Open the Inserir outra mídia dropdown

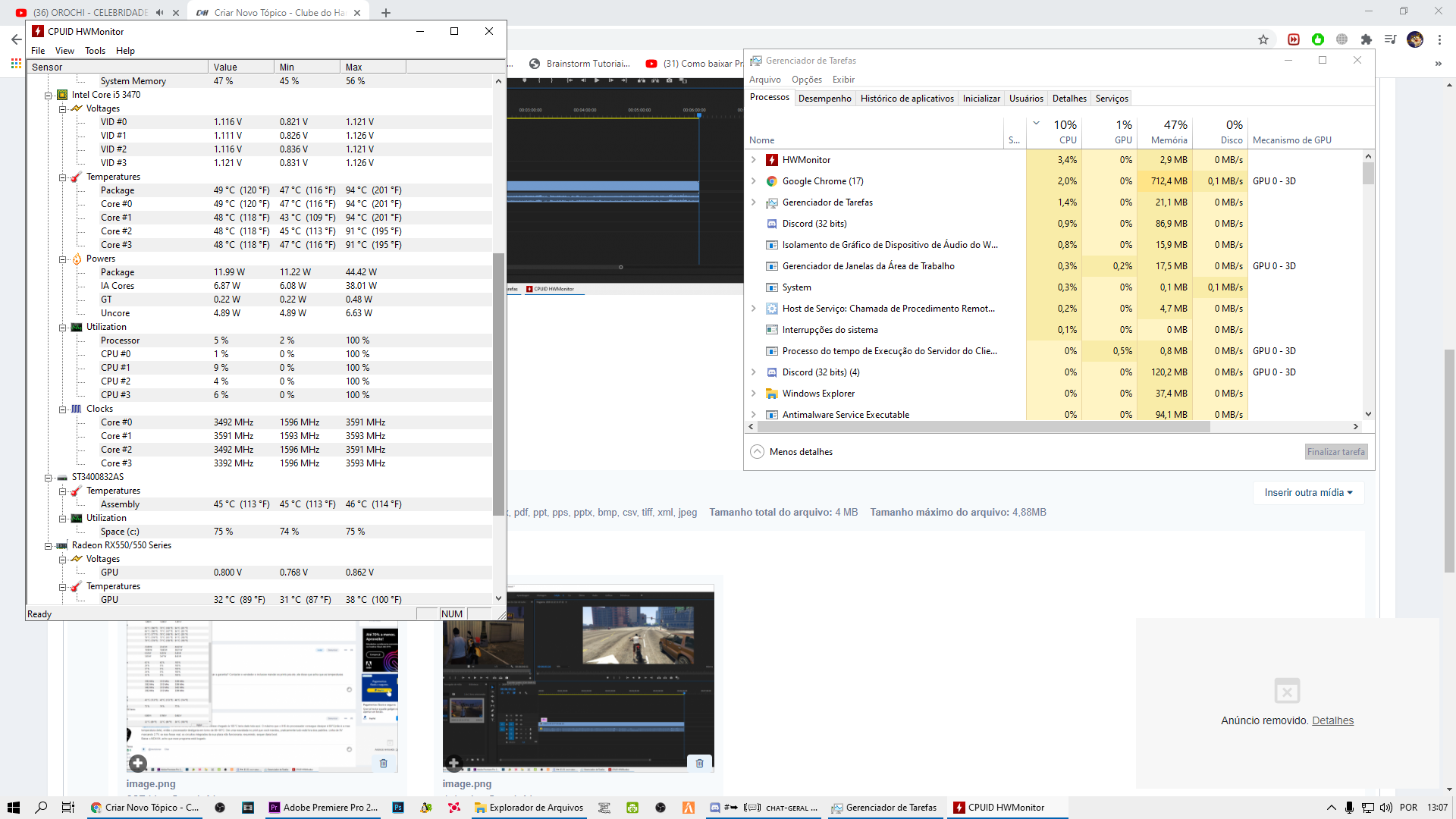click(x=1308, y=493)
